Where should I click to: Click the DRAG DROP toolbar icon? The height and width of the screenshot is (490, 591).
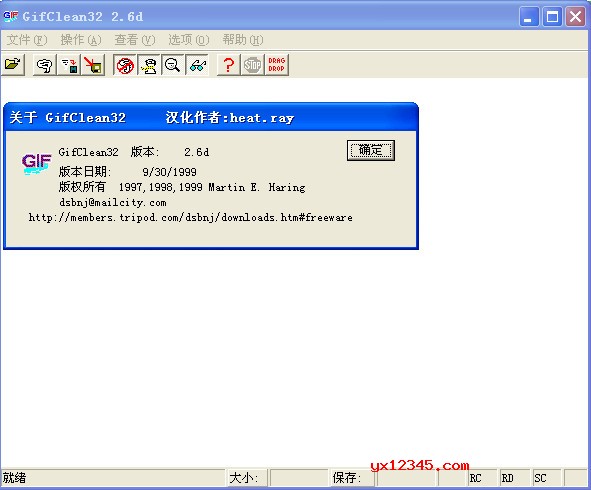(x=277, y=65)
